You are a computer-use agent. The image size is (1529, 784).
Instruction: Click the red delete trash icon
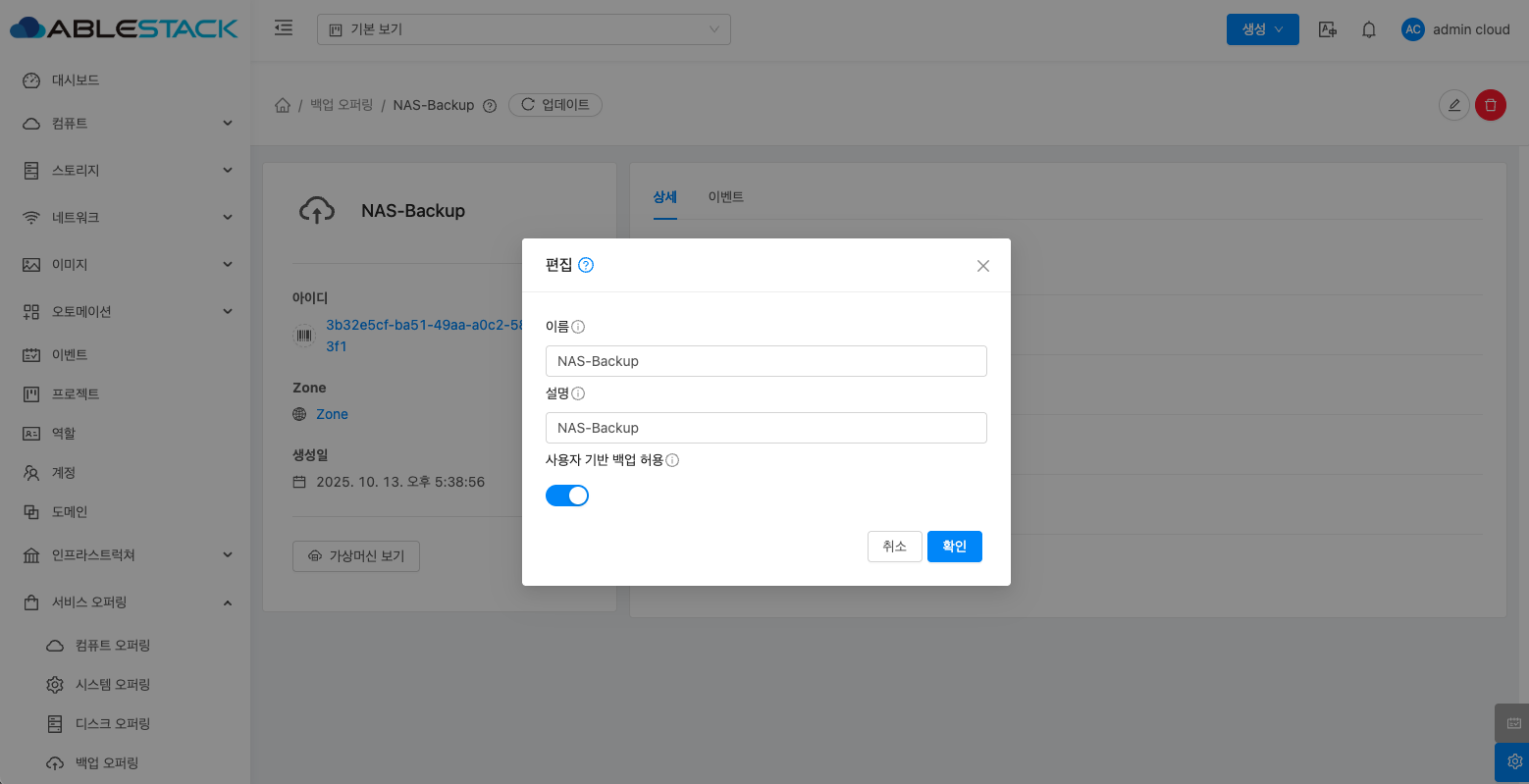point(1490,105)
